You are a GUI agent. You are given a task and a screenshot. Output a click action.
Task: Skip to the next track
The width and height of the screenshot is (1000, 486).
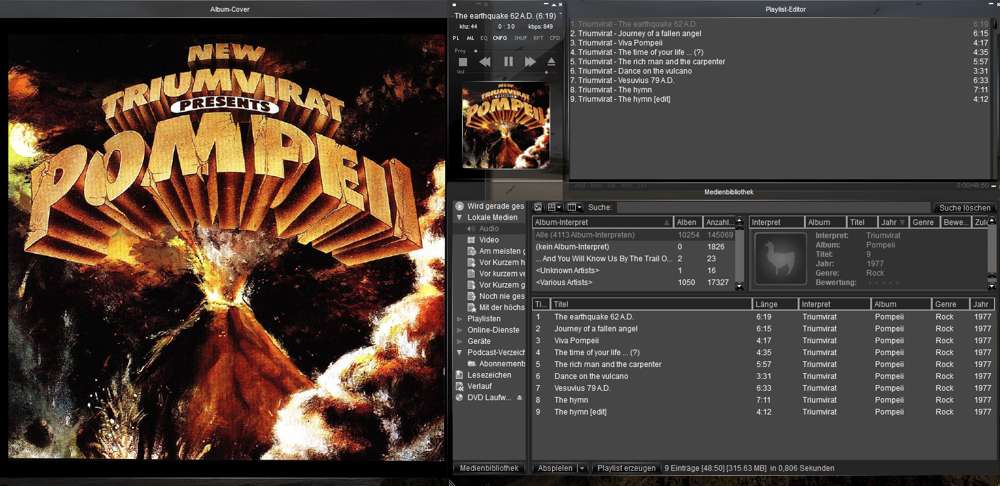(530, 62)
